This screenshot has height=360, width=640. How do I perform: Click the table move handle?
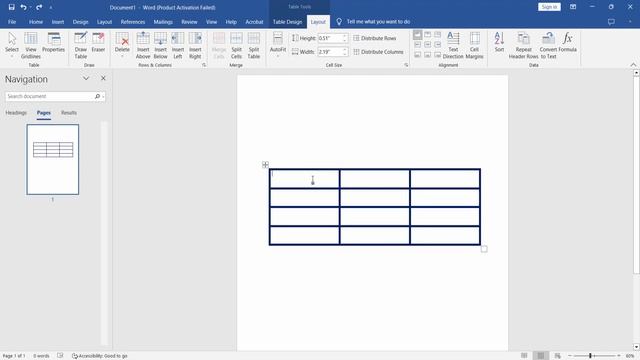coord(265,164)
